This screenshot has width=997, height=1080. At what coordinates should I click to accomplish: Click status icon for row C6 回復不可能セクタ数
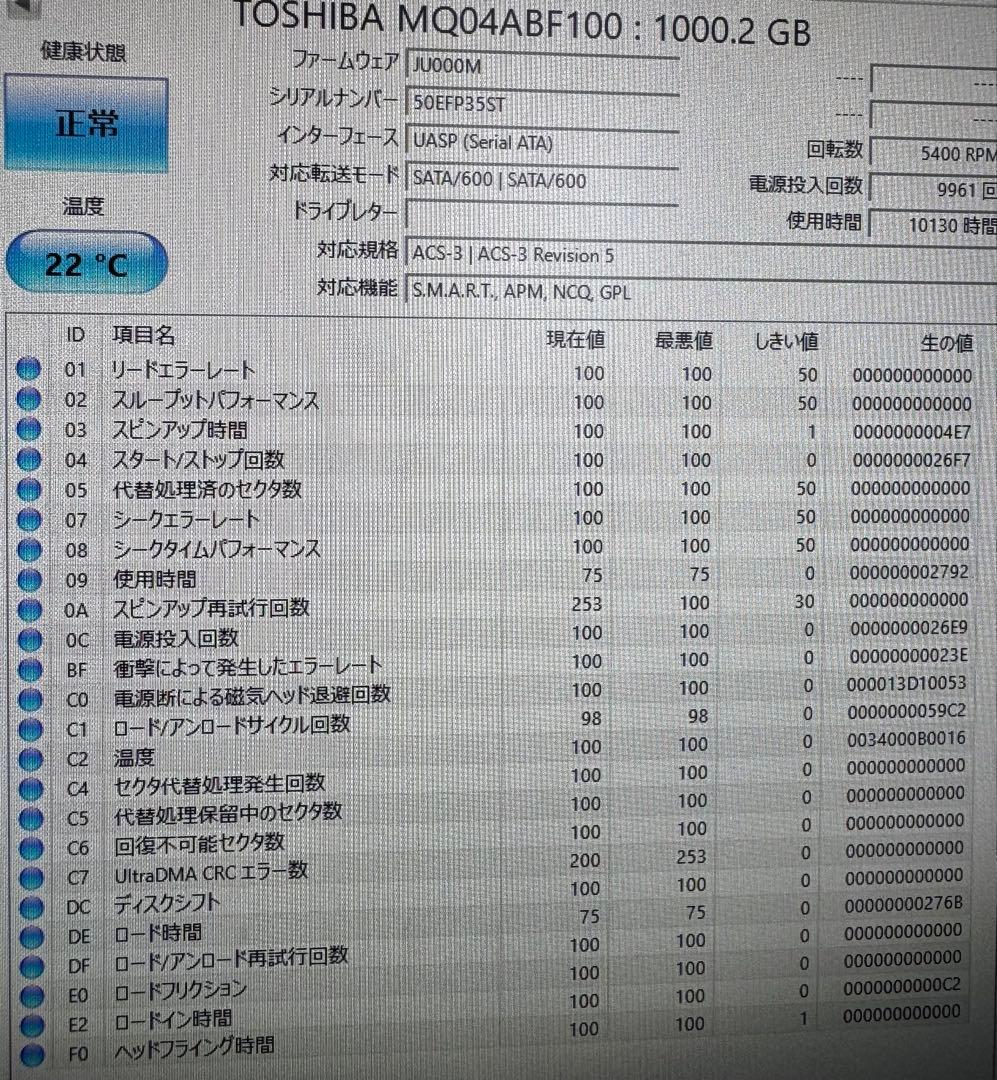(x=31, y=848)
